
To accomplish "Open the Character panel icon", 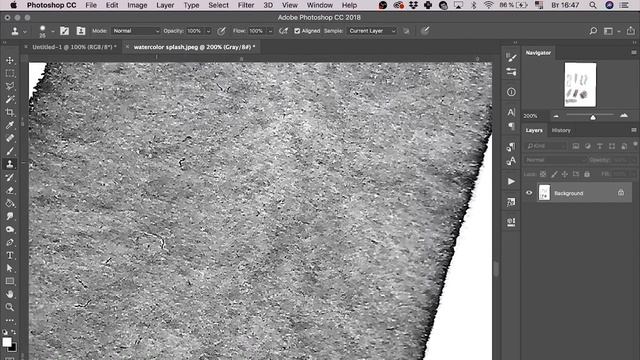I will 511,112.
